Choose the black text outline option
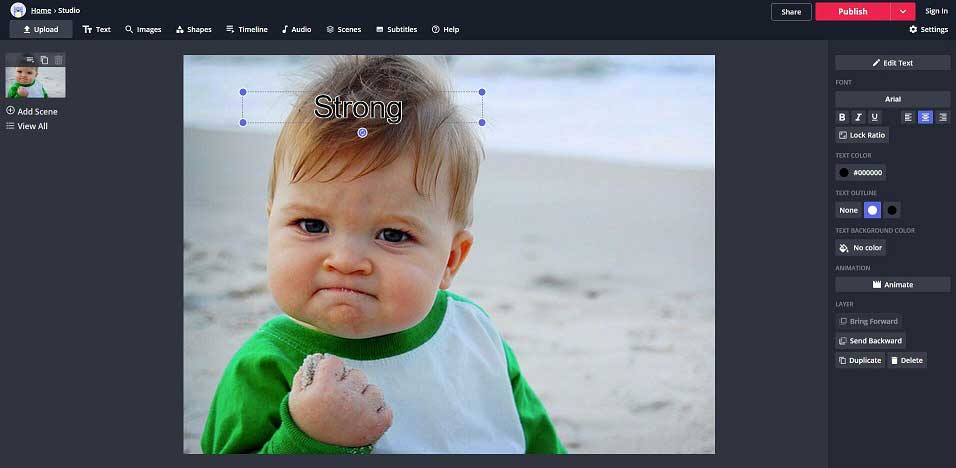Screen dimensions: 956x468 [892, 210]
